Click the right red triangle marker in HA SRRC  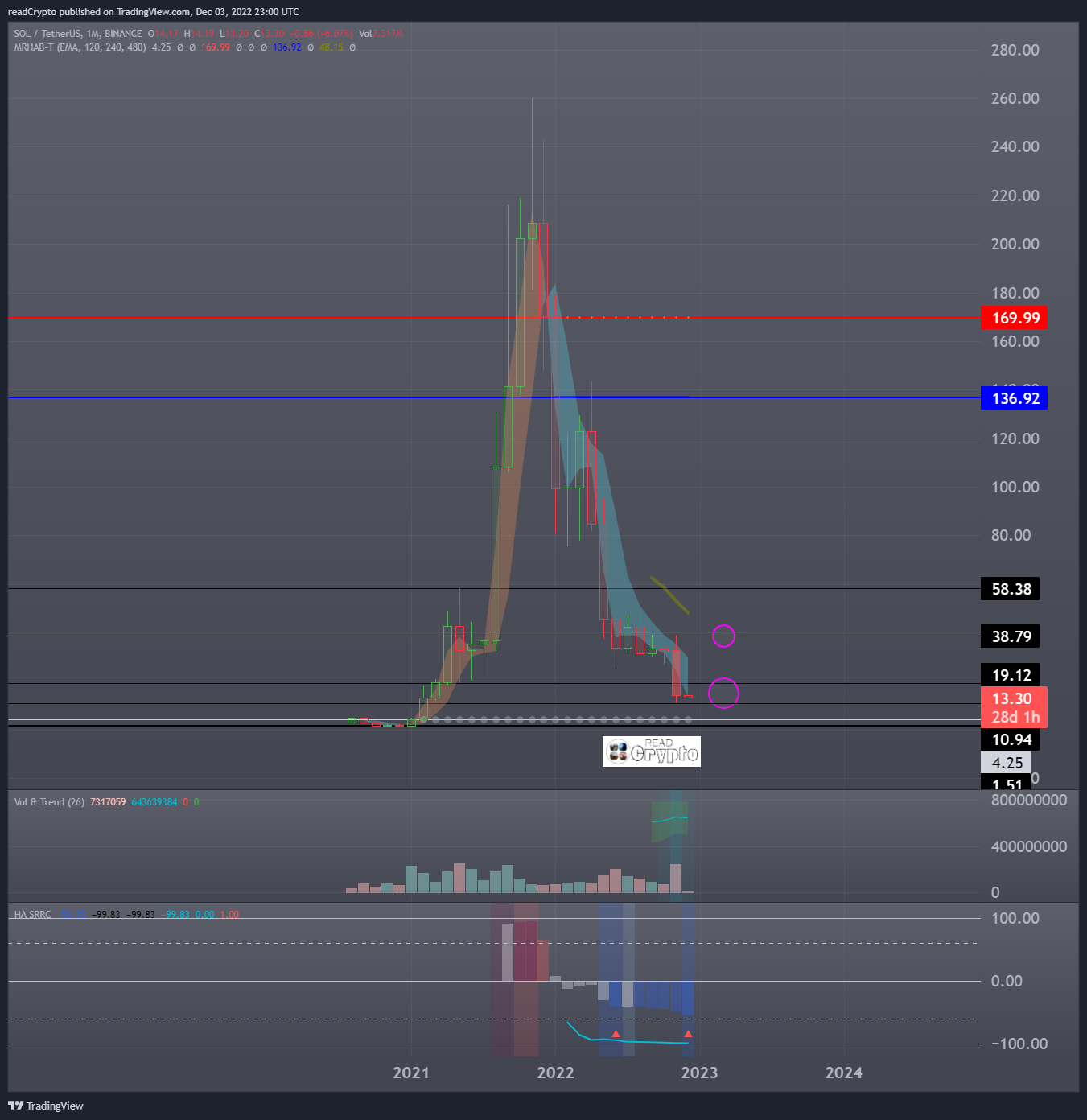[688, 1034]
